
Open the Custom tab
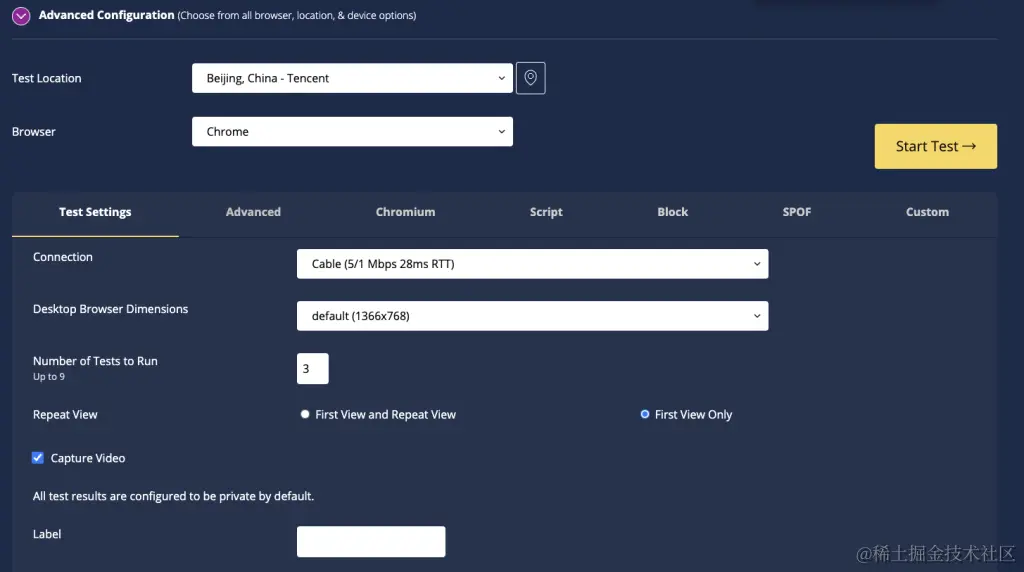coord(927,212)
